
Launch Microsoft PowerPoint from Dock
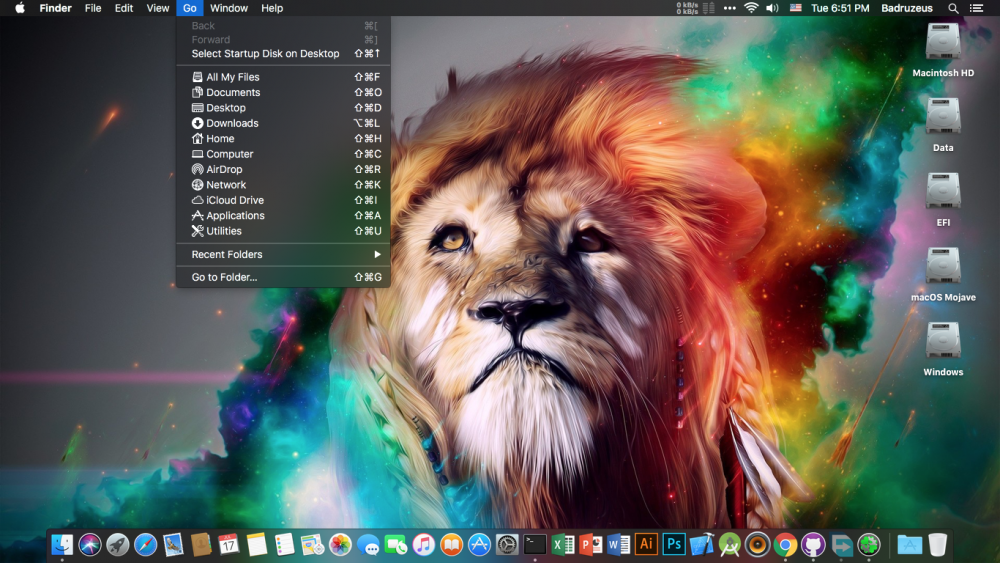591,545
